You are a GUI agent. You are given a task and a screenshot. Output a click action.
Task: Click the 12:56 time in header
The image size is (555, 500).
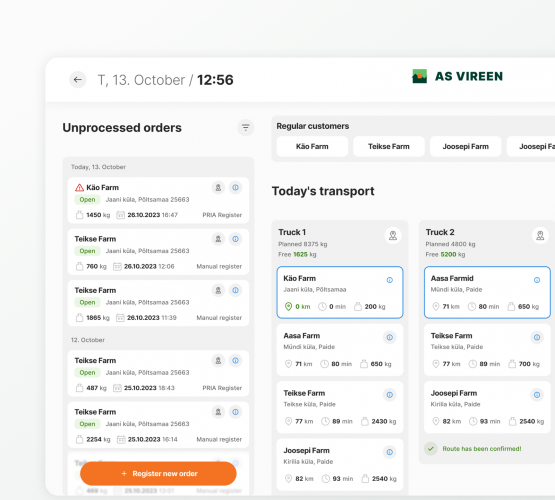click(x=215, y=80)
